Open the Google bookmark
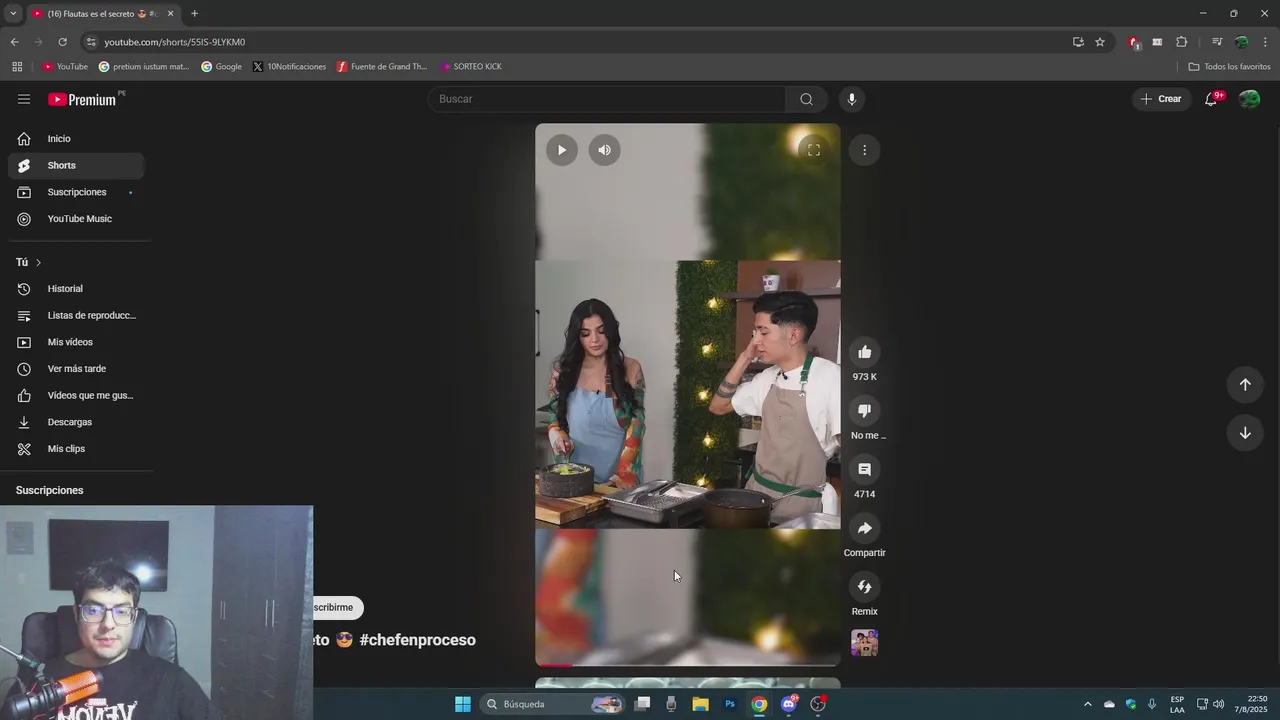The image size is (1280, 720). (x=221, y=67)
